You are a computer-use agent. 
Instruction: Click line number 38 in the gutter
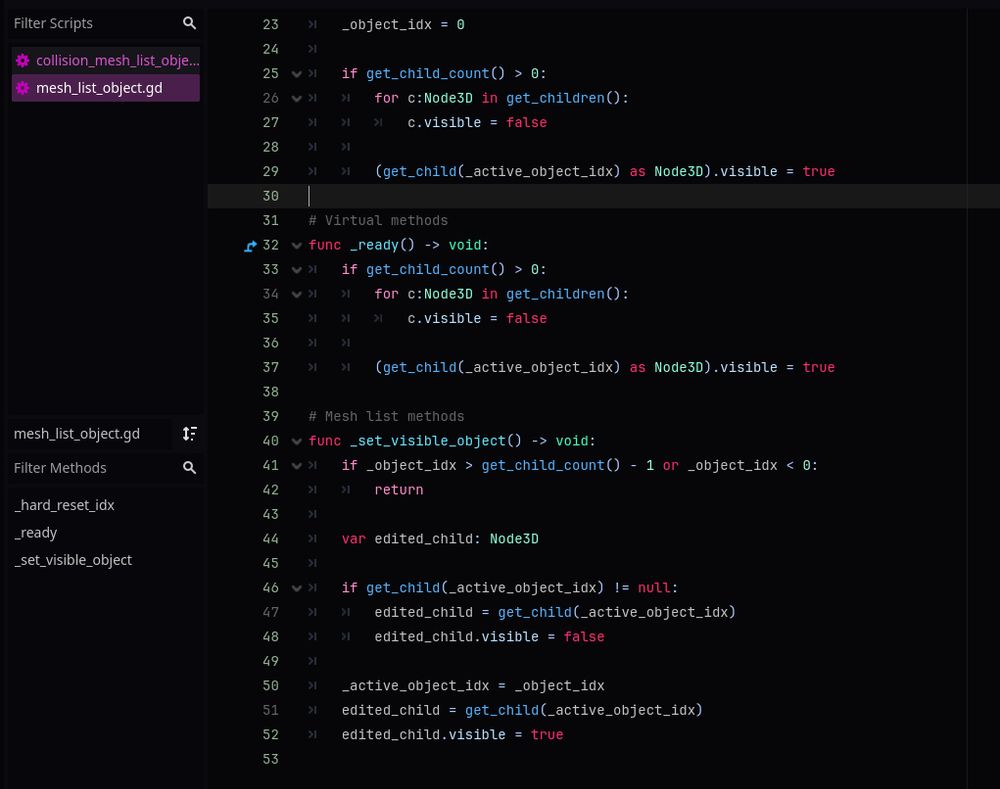270,392
